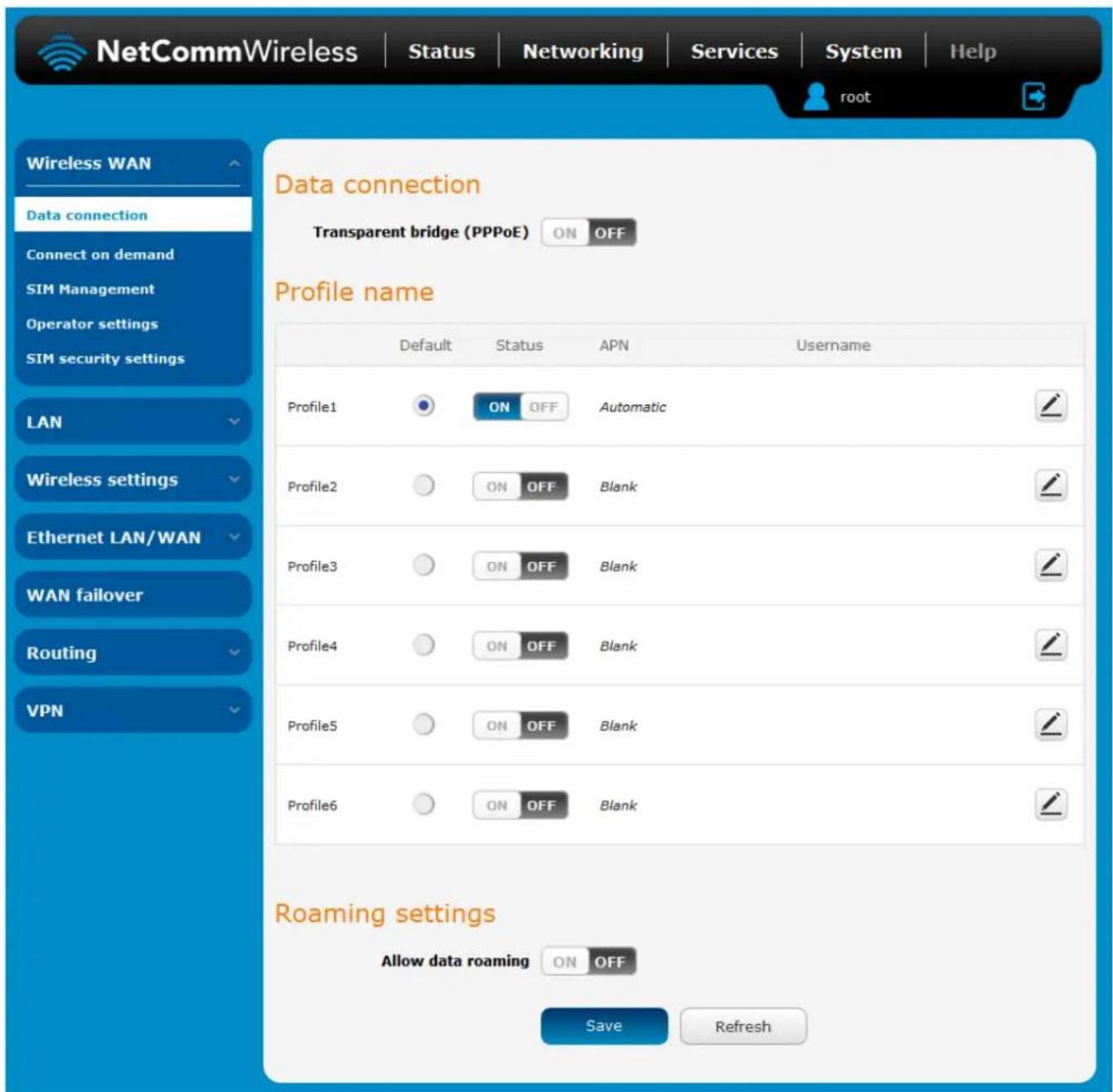Open the System top menu
This screenshot has width=1113, height=1092.
(x=863, y=51)
